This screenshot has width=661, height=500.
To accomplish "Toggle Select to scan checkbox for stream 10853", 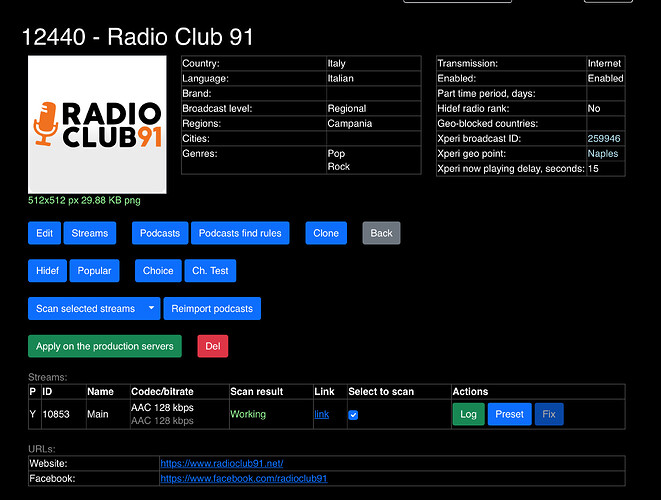I will (x=353, y=415).
